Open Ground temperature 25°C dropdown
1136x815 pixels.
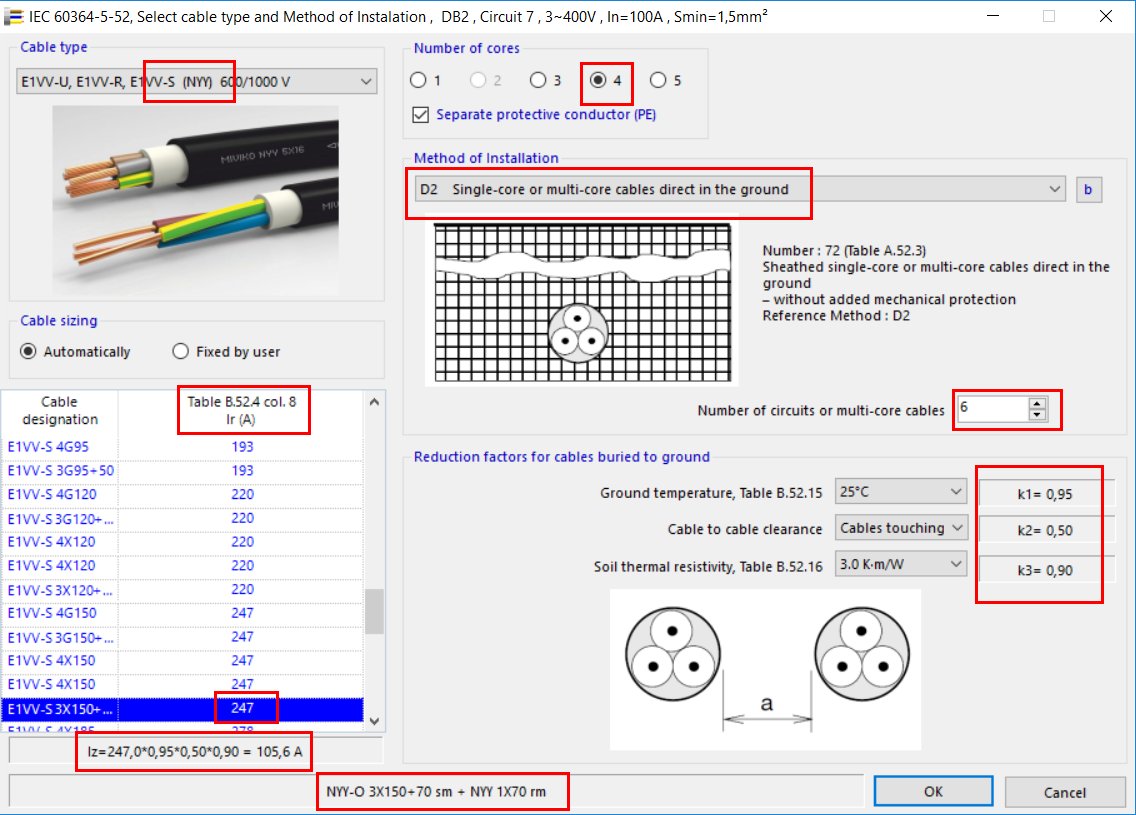pyautogui.click(x=901, y=492)
